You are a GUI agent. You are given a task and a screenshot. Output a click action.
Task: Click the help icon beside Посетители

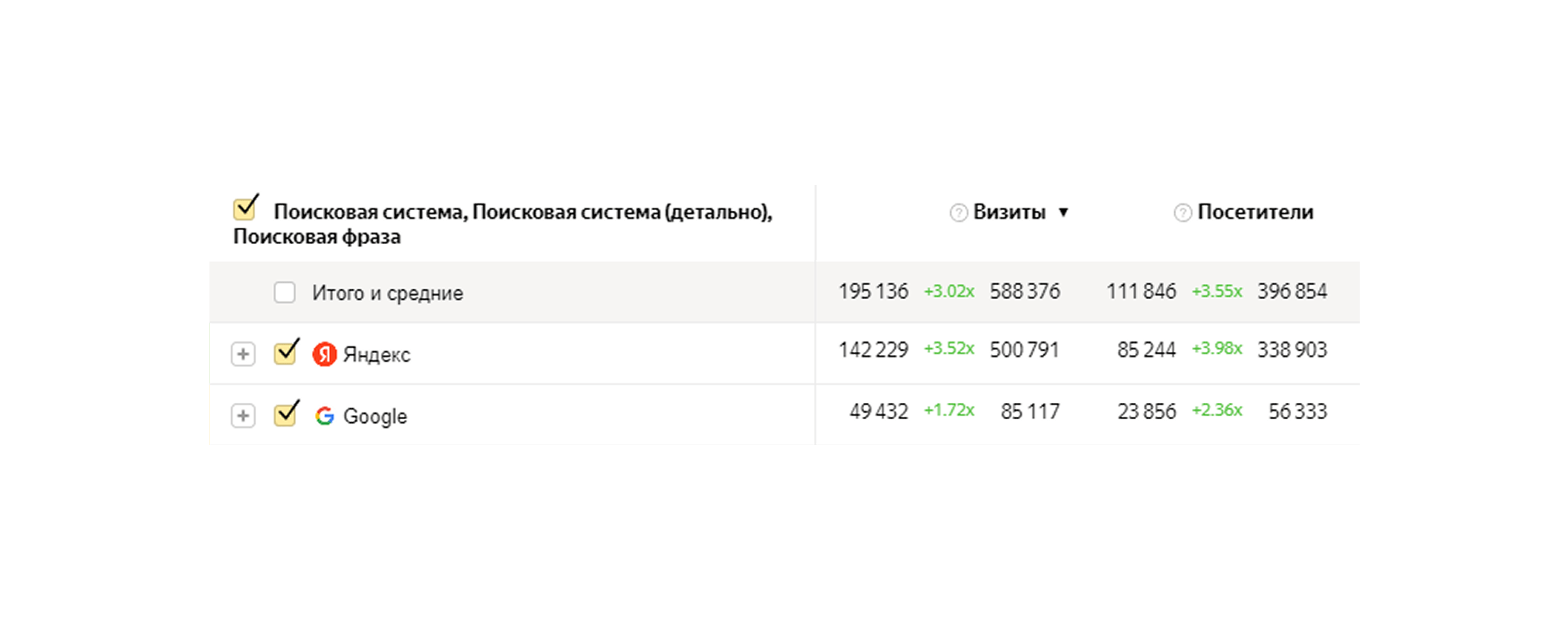click(1182, 213)
